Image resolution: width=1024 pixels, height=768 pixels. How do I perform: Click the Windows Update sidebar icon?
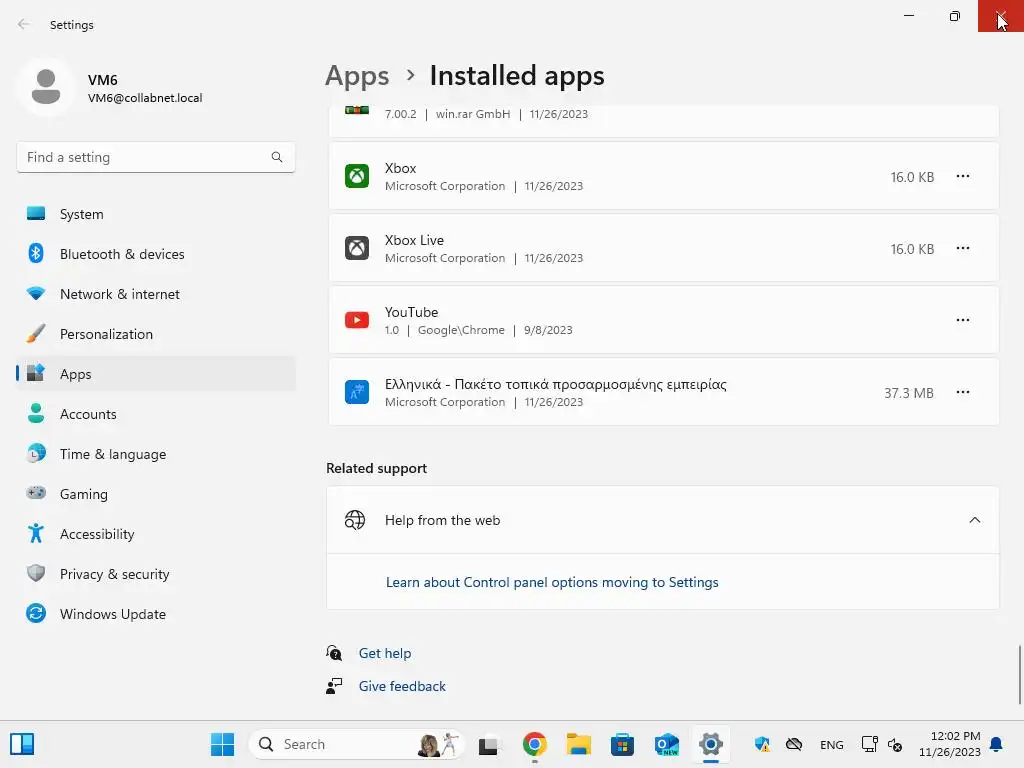coord(36,614)
